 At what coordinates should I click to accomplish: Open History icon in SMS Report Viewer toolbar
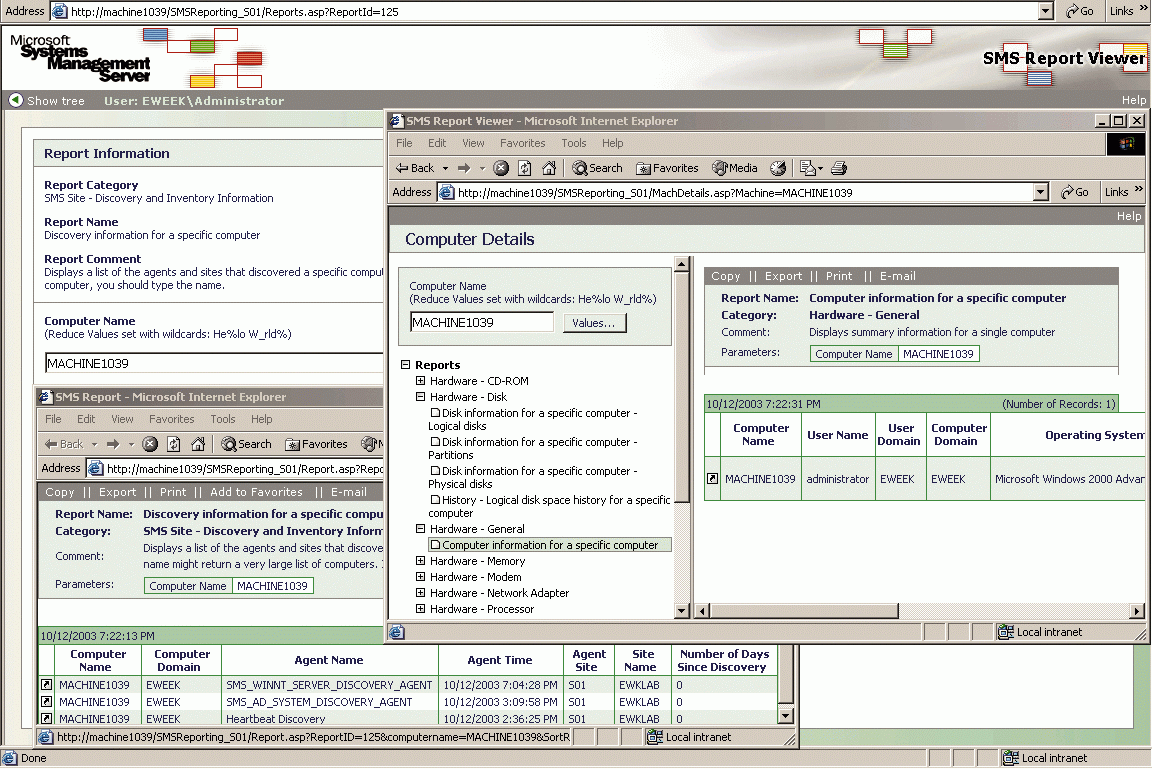(778, 168)
